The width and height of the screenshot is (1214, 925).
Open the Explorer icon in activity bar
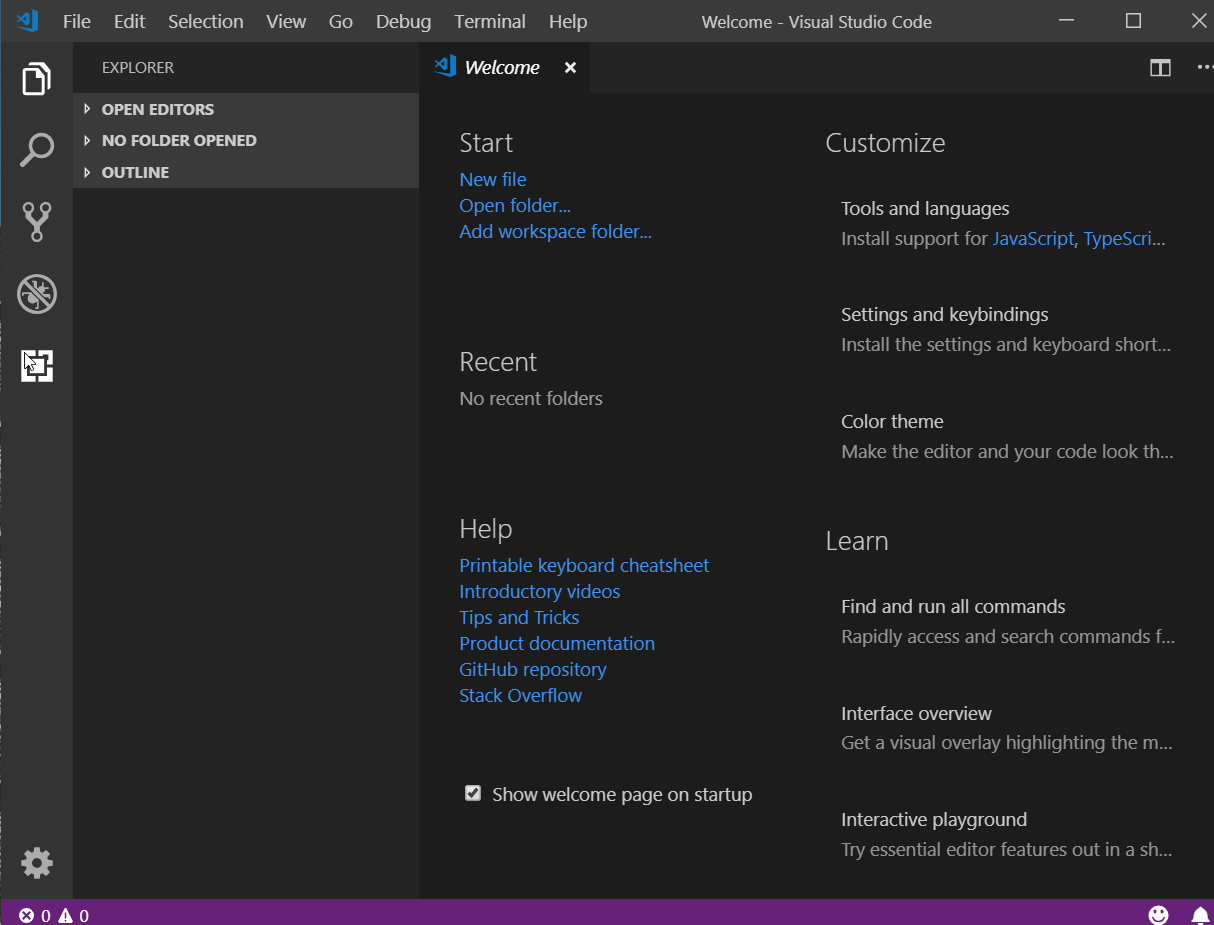pyautogui.click(x=37, y=78)
